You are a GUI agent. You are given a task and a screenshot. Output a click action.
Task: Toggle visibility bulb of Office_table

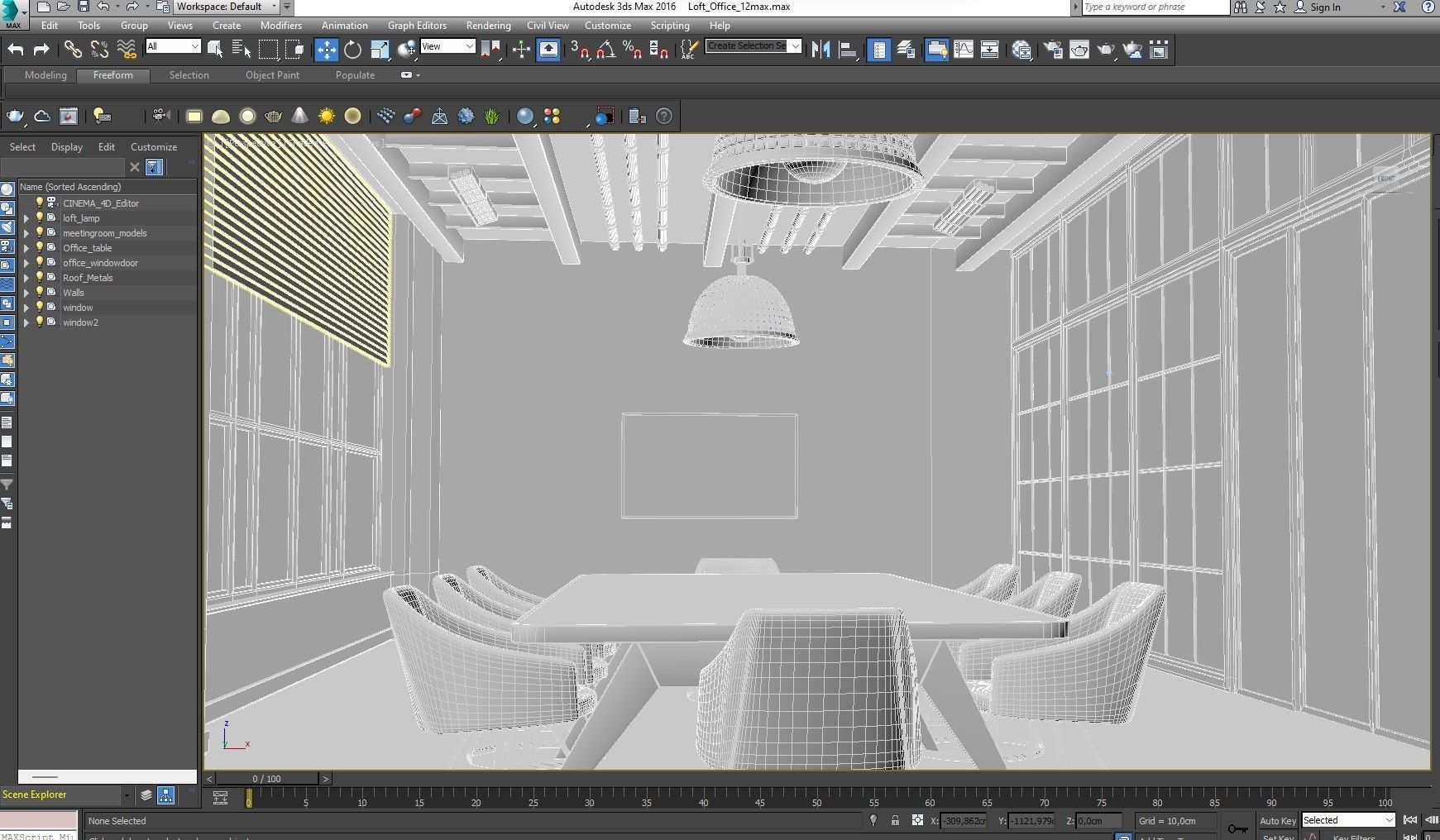(x=39, y=247)
